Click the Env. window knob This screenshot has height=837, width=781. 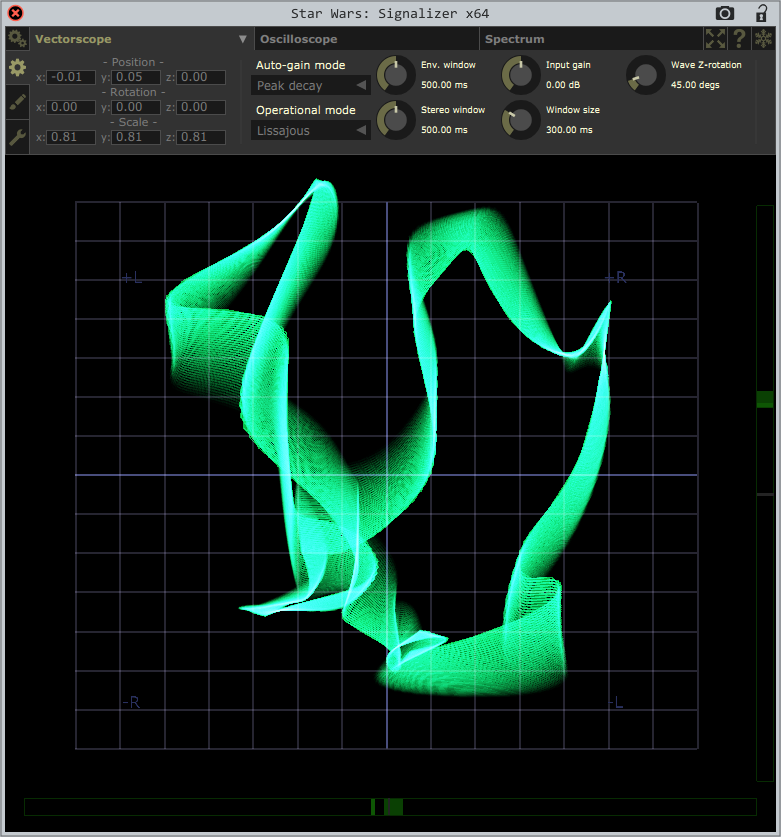click(x=396, y=73)
